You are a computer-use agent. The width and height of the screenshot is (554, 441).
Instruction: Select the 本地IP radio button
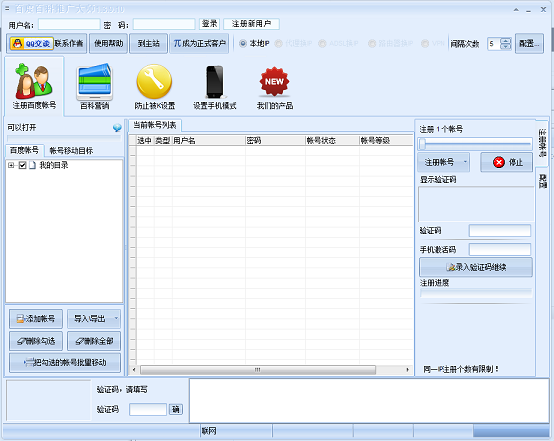(x=243, y=43)
